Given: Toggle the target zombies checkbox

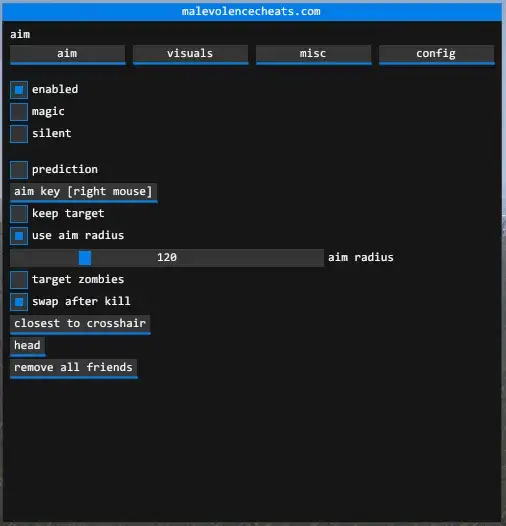Looking at the screenshot, I should coord(19,280).
